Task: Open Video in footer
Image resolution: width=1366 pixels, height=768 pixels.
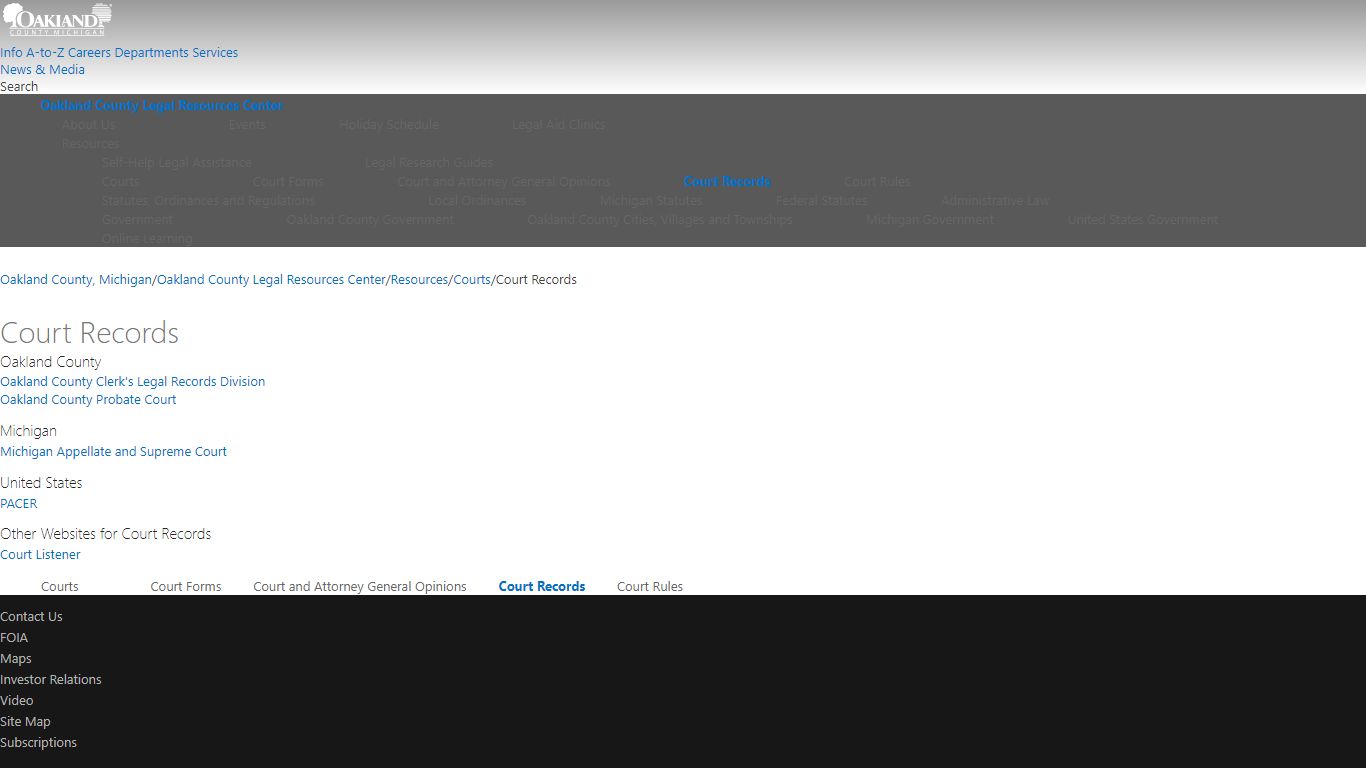Action: click(17, 701)
